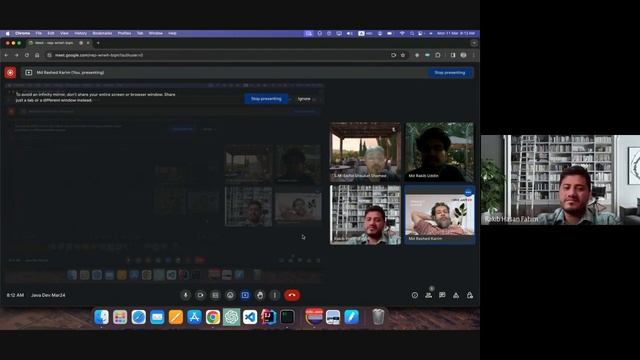Screen dimensions: 640x360
Task: Open App Store from the Dock
Action: click(x=194, y=317)
